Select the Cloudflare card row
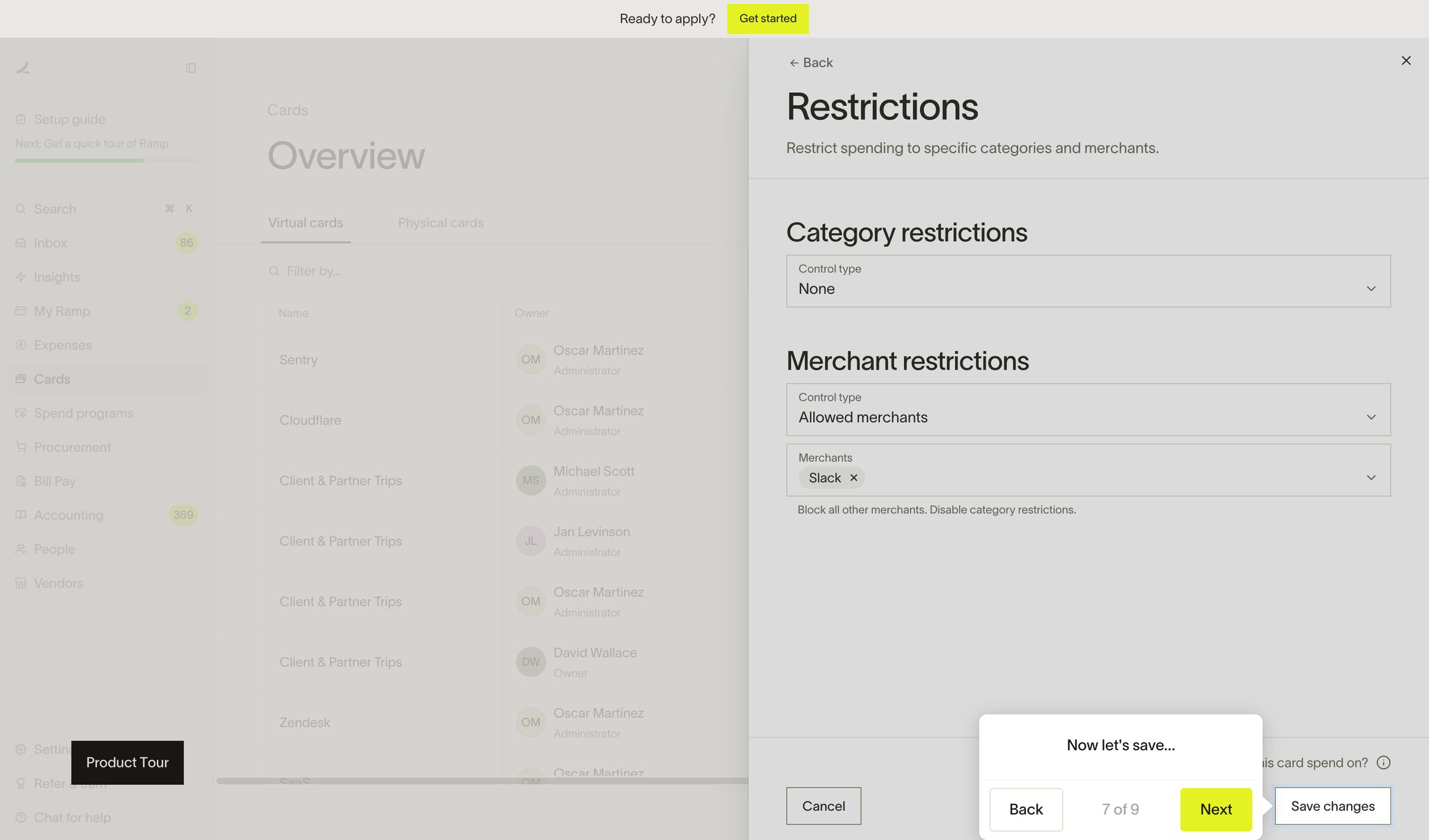Viewport: 1429px width, 840px height. tap(481, 420)
